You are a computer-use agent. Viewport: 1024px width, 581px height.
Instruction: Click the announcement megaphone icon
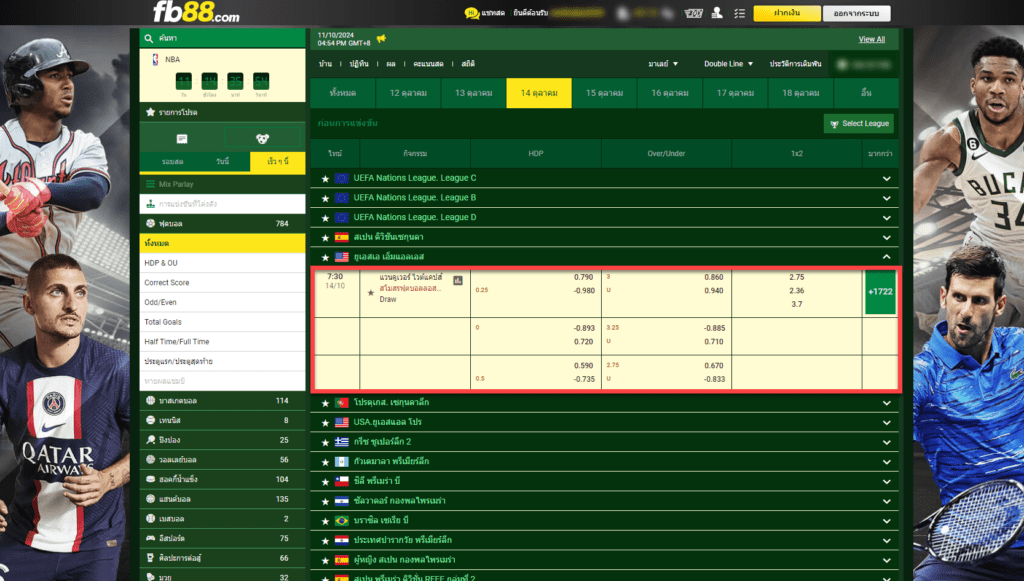click(381, 39)
